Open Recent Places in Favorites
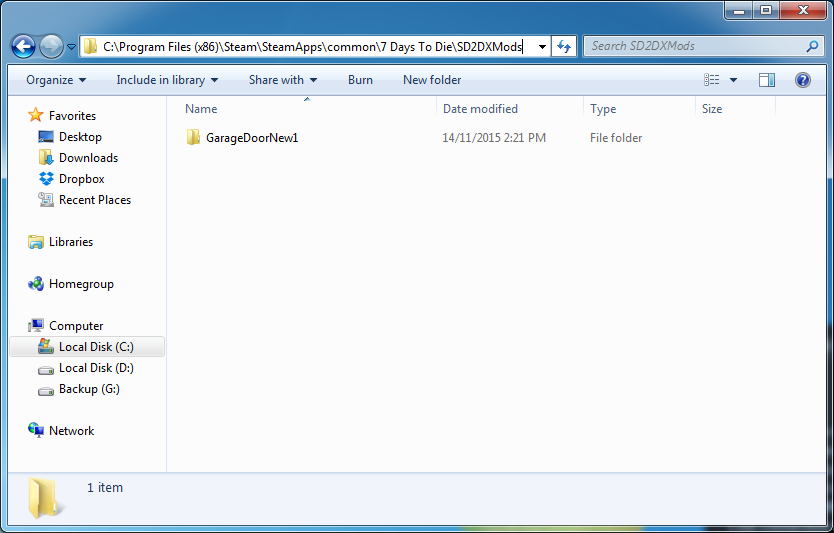Screen dimensions: 834x533 coord(95,200)
